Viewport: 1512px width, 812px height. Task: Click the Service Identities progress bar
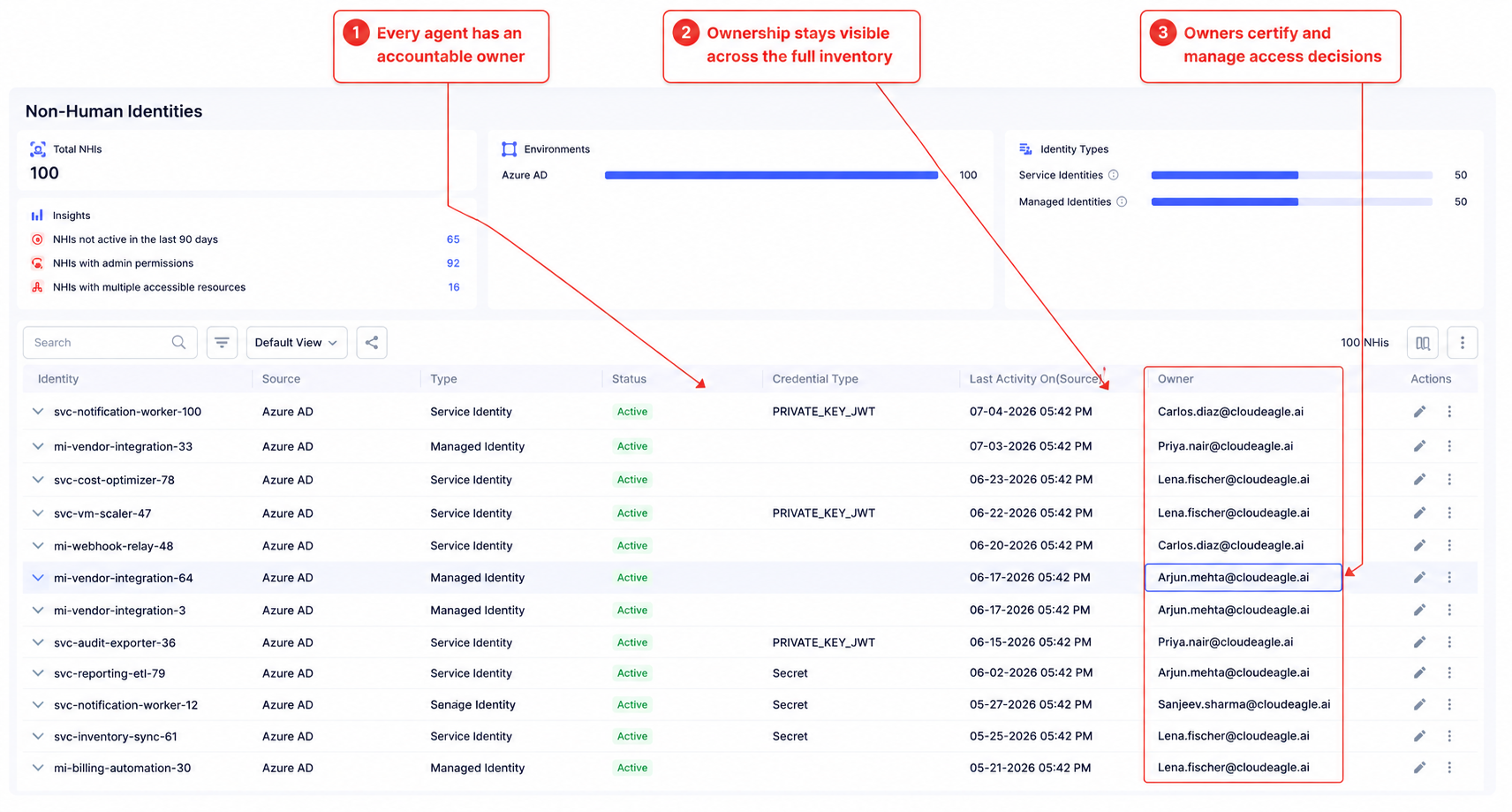coord(1291,175)
